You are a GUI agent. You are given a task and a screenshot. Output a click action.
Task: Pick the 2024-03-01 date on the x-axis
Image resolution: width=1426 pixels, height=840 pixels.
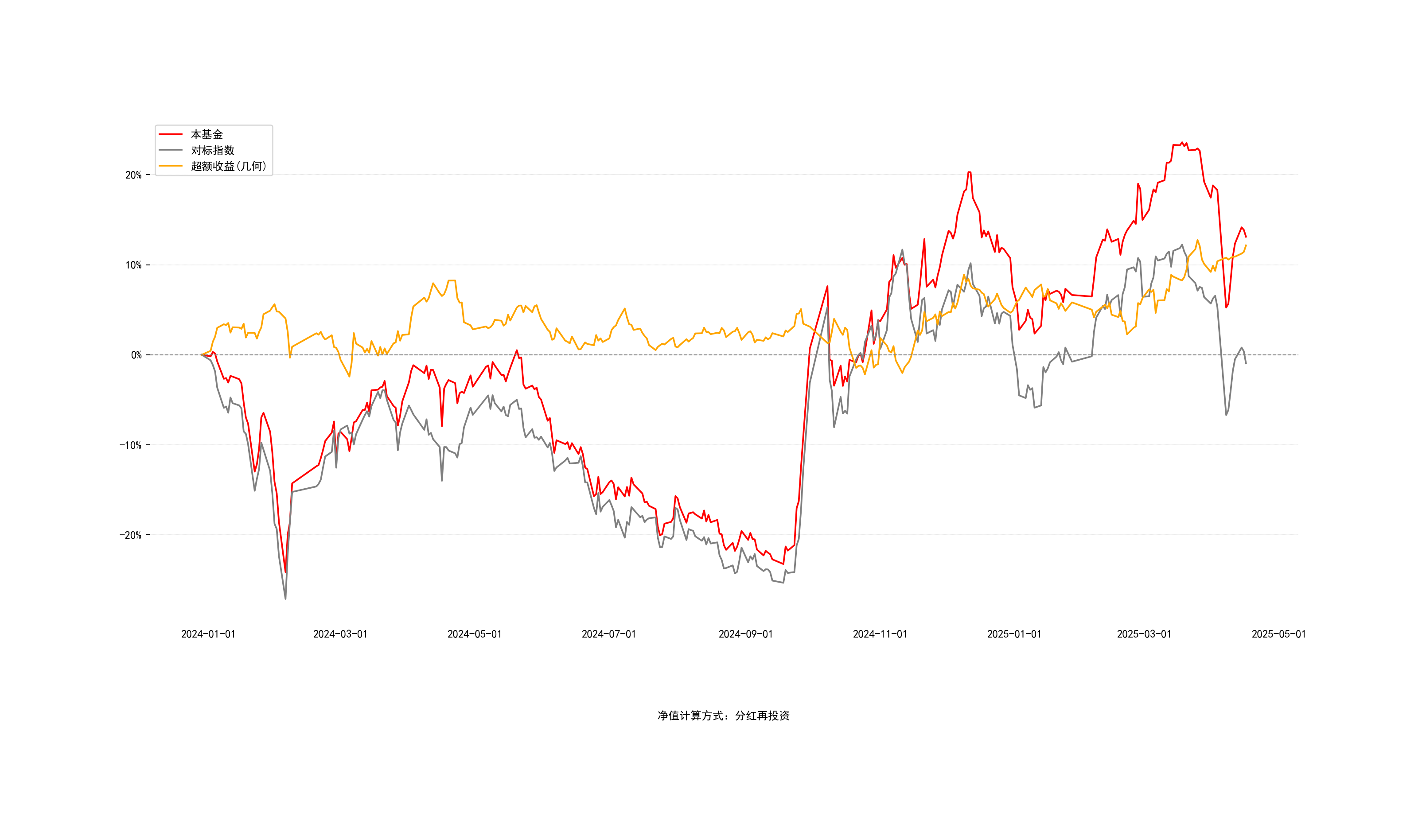tap(340, 634)
